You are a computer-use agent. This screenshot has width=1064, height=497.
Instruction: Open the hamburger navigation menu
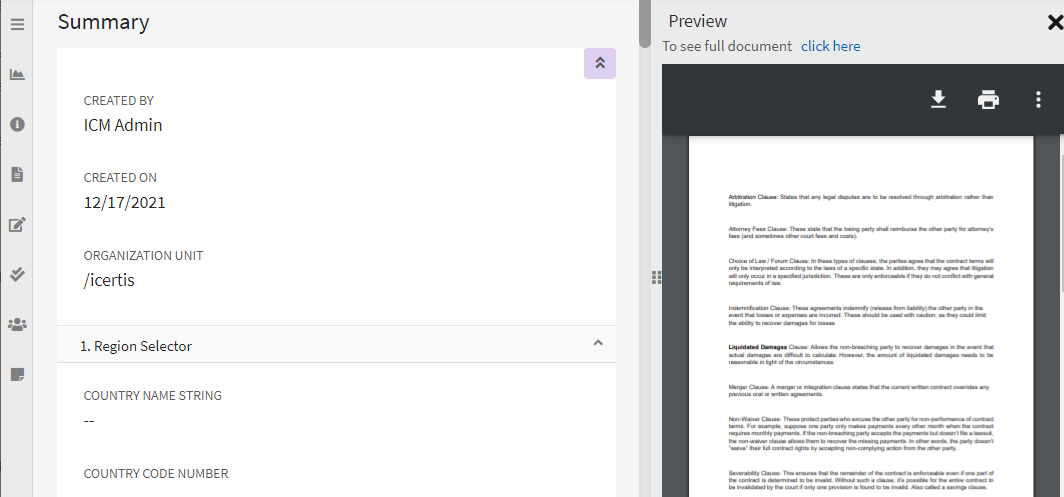tap(17, 24)
